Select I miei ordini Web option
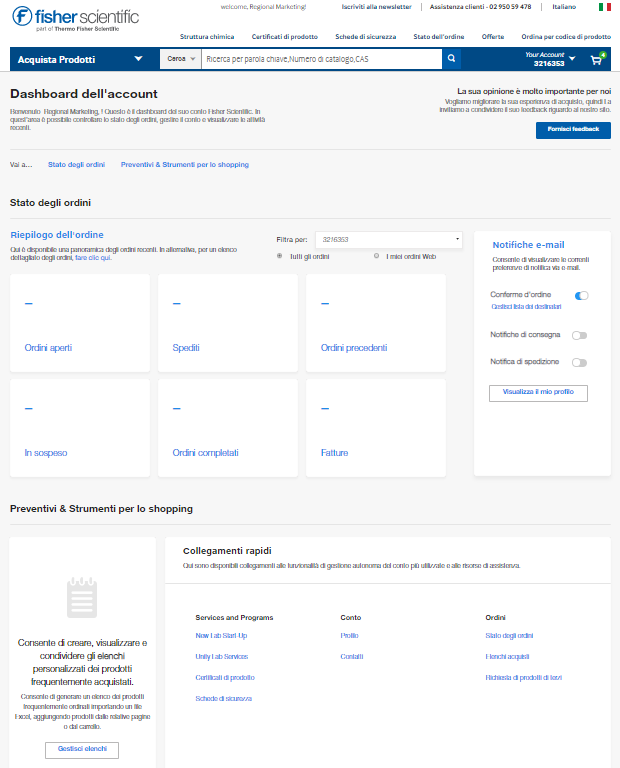The width and height of the screenshot is (620, 768). tap(376, 256)
